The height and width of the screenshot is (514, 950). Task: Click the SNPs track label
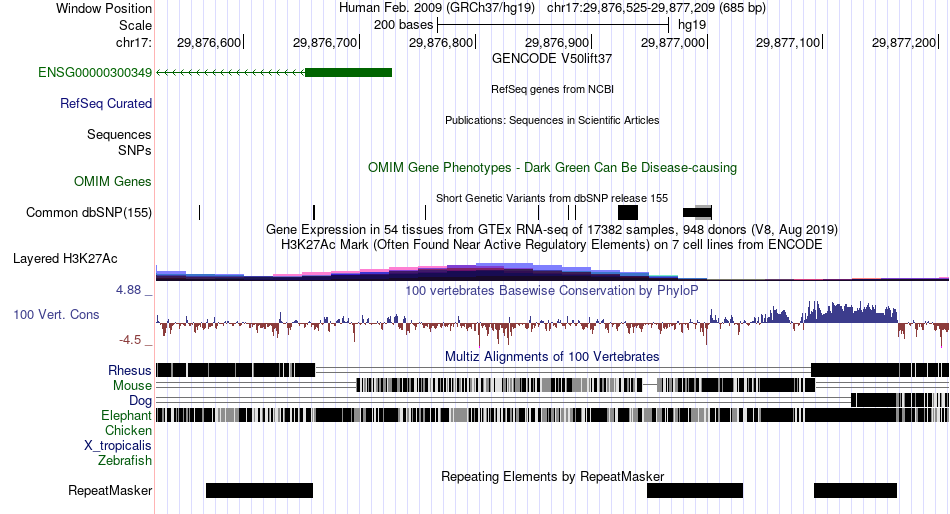click(135, 150)
